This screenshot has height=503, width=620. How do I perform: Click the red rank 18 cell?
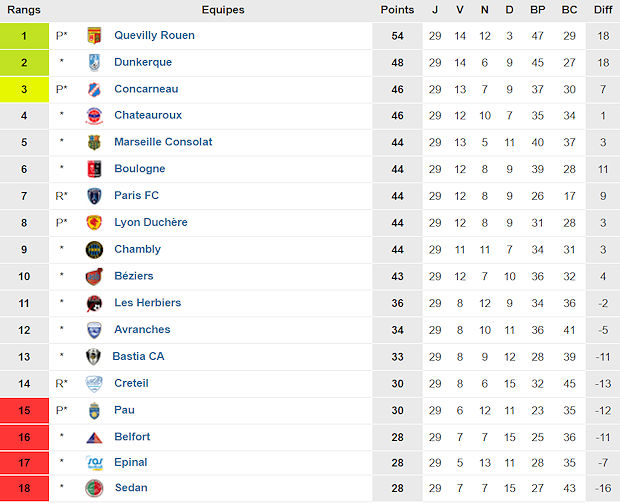tap(24, 488)
